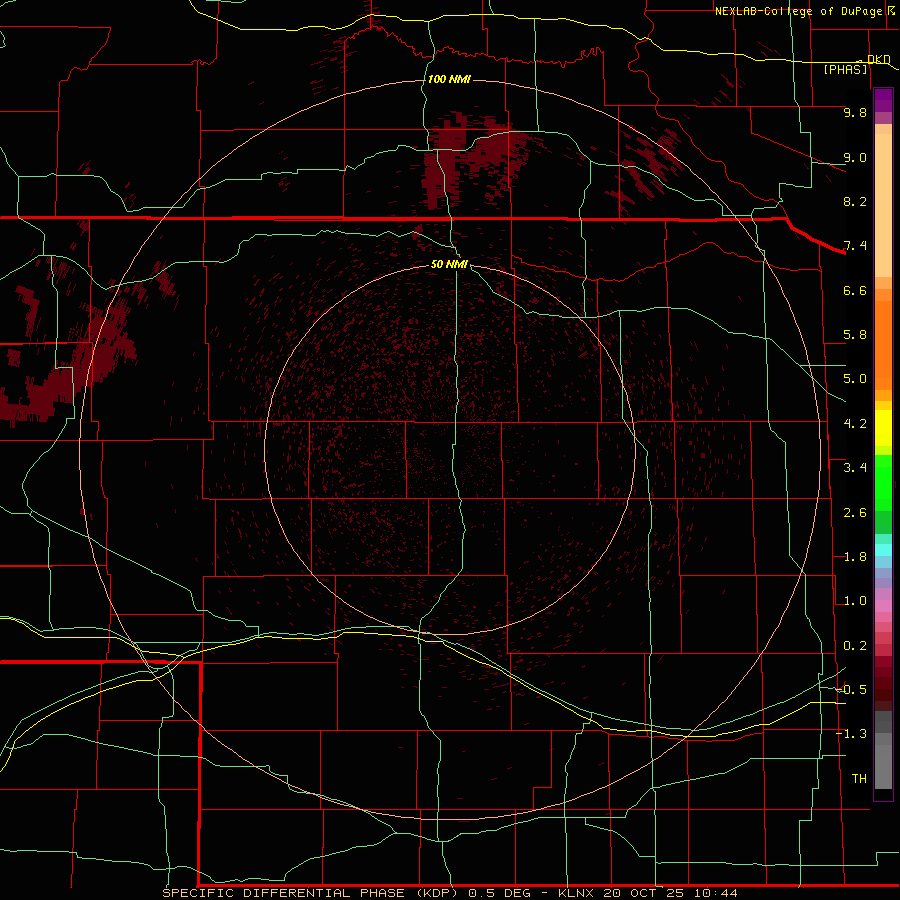
Task: Click the yellow segment of the color bar
Action: pyautogui.click(x=883, y=428)
